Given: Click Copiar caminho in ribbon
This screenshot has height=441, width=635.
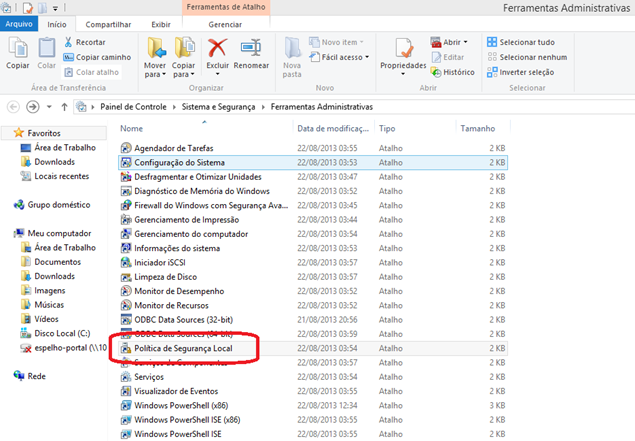Looking at the screenshot, I should coord(97,57).
